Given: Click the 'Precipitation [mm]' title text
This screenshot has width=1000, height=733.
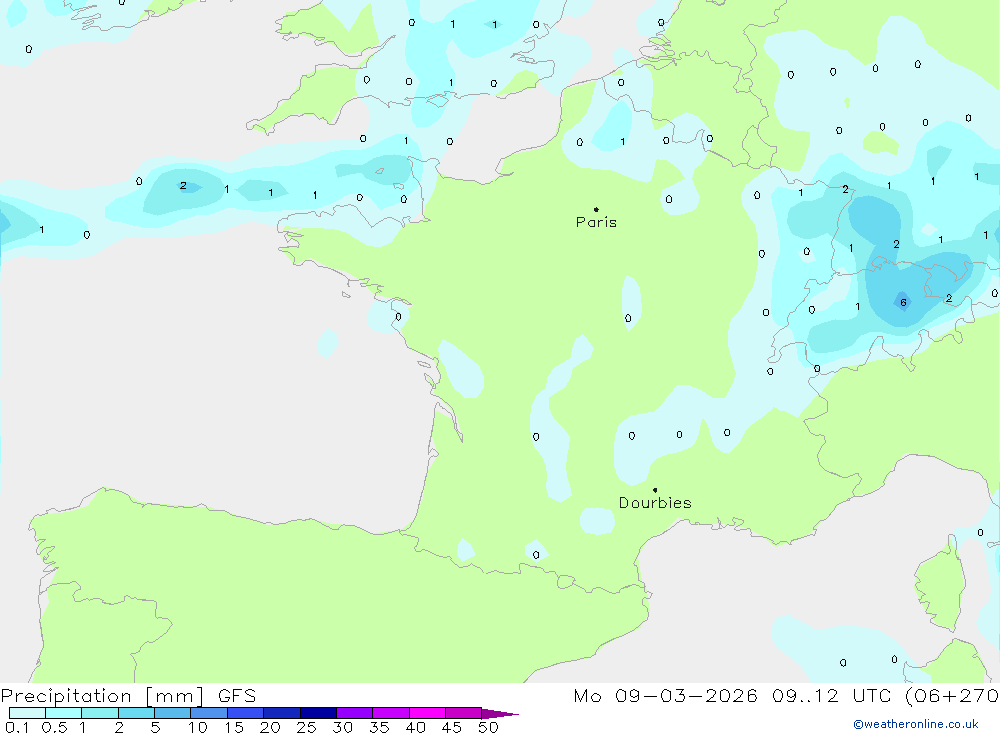Looking at the screenshot, I should (x=103, y=695).
